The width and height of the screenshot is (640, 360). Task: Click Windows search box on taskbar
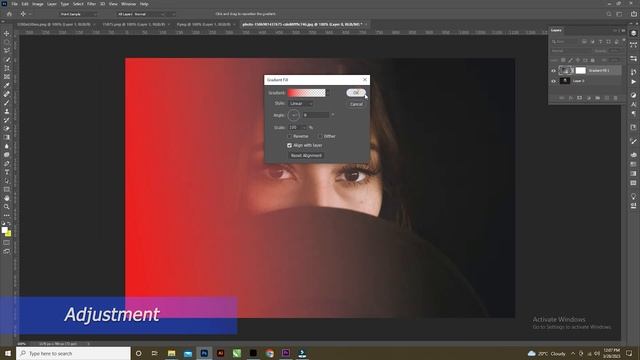coord(73,353)
